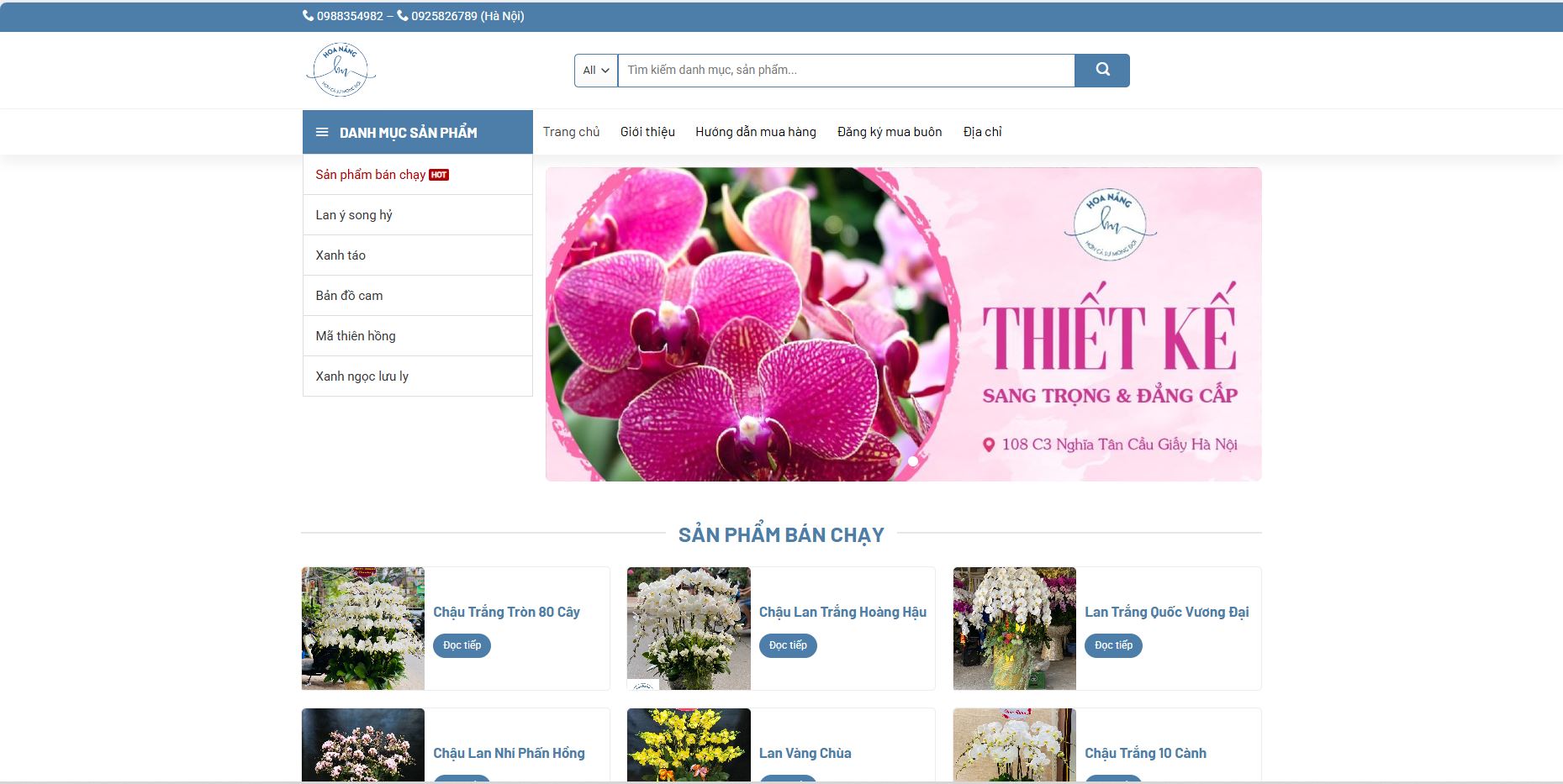Open Chậu Lan Nhí Phấn Hồng thumbnail
Viewport: 1563px width, 784px height.
363,745
